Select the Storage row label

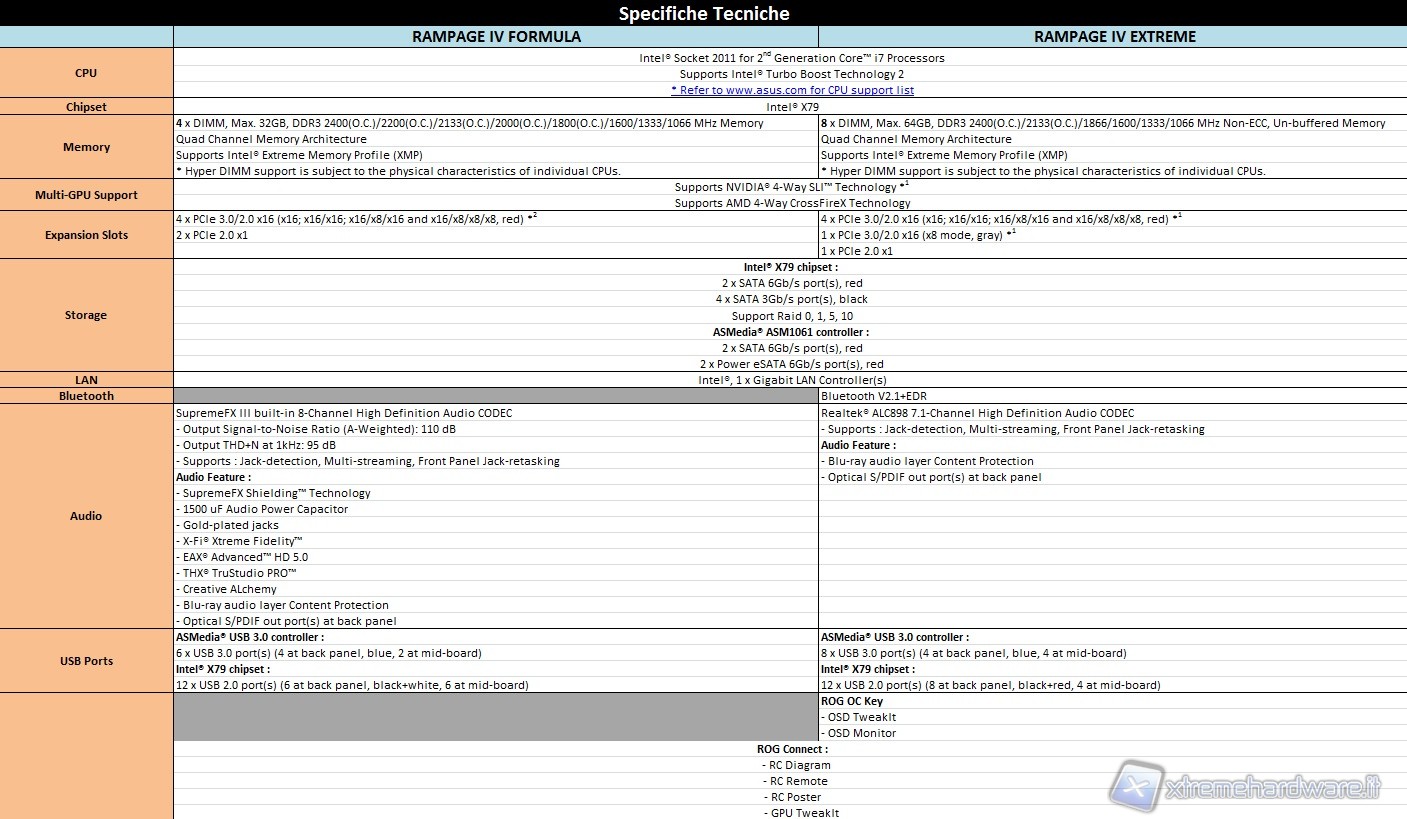pos(86,315)
